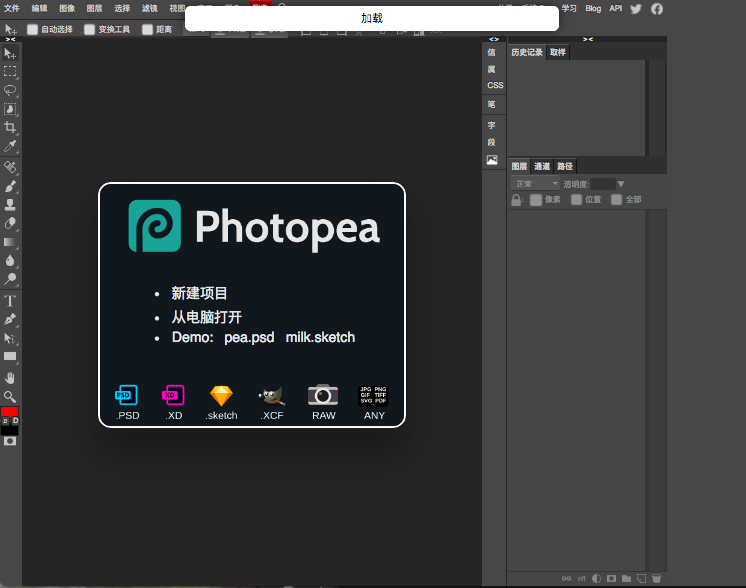This screenshot has height=588, width=746.
Task: Select the Crop tool
Action: point(10,127)
